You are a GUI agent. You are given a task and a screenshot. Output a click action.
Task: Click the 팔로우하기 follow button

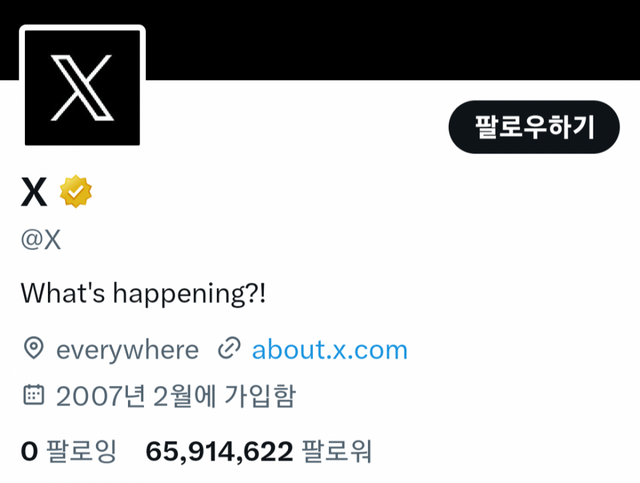tap(534, 127)
